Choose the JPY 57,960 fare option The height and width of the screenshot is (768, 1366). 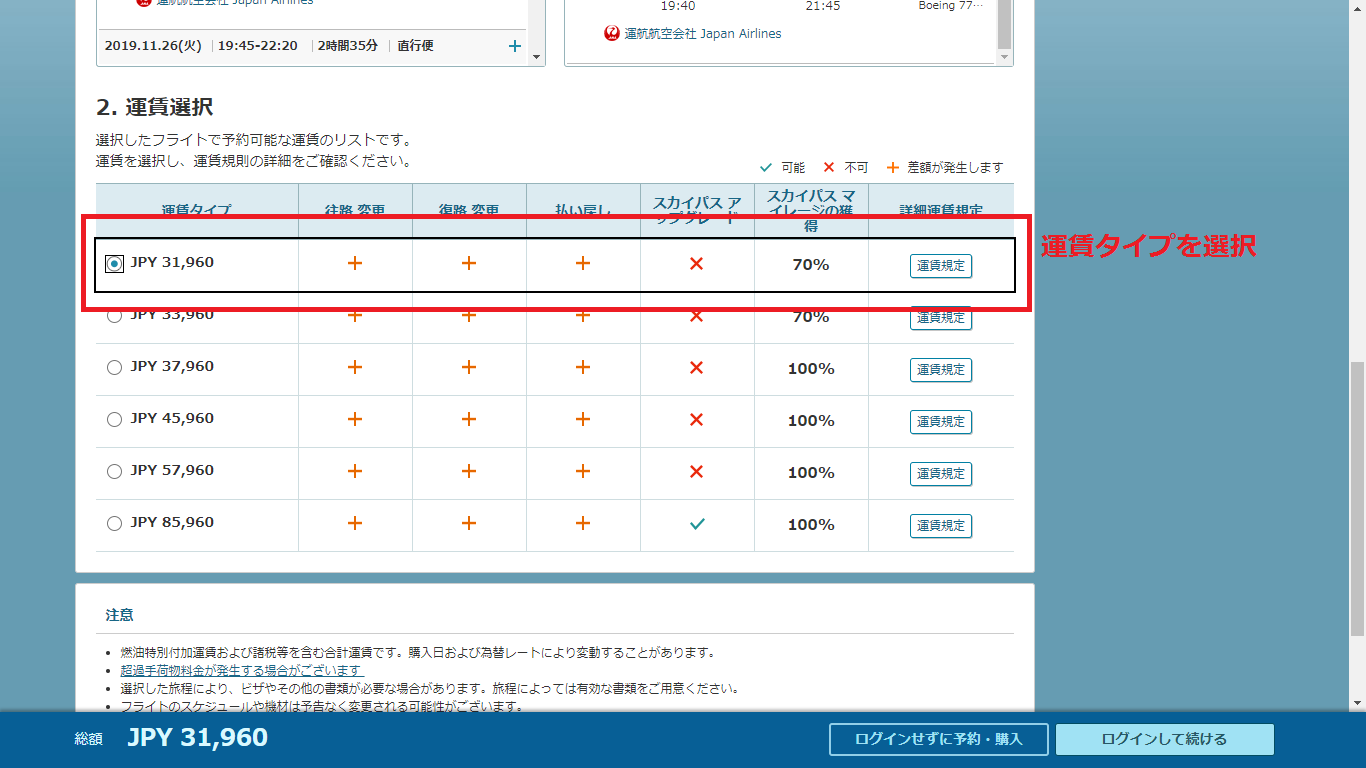pos(114,472)
